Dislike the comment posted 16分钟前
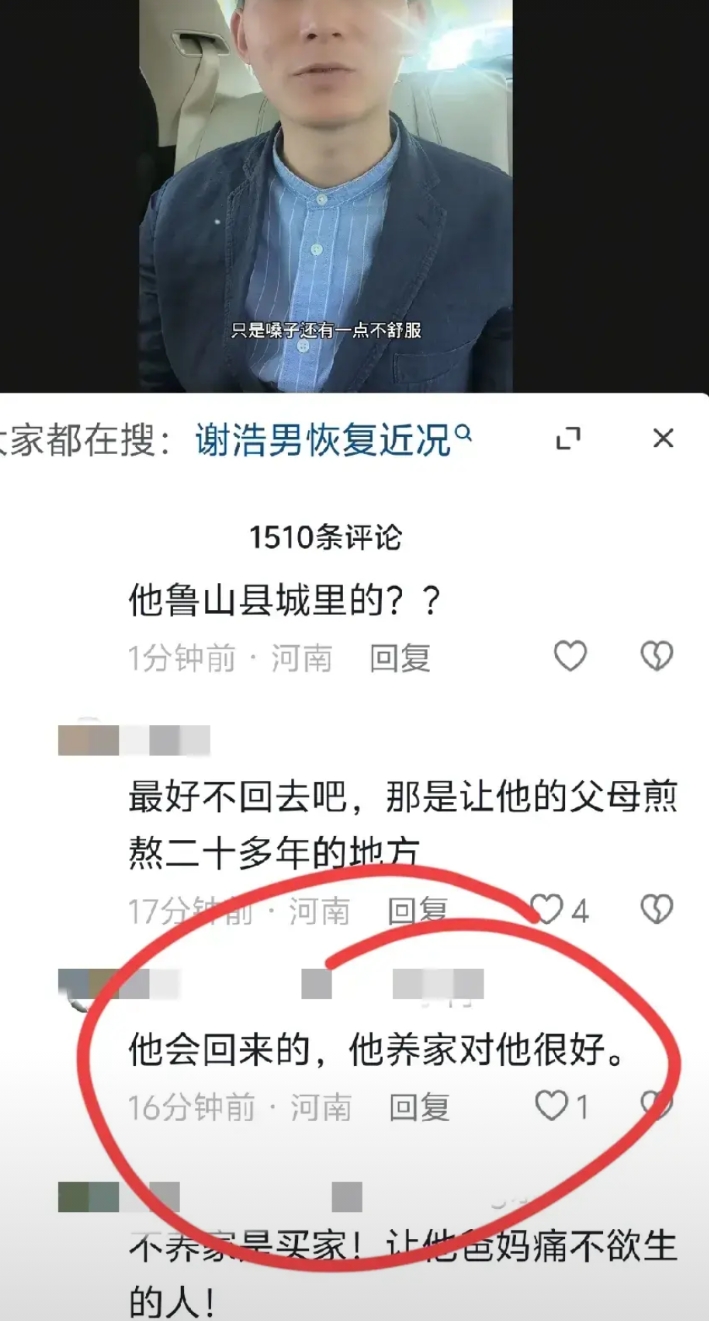709x1321 pixels. pos(657,1105)
